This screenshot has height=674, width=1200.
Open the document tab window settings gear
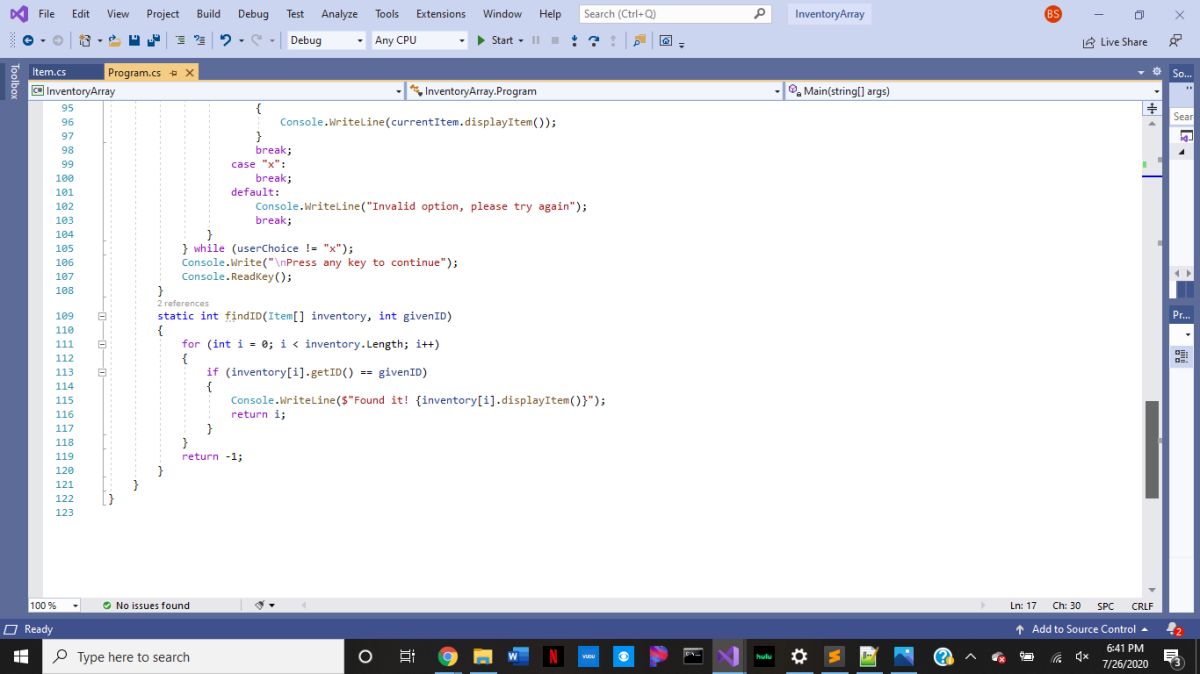click(x=1157, y=72)
